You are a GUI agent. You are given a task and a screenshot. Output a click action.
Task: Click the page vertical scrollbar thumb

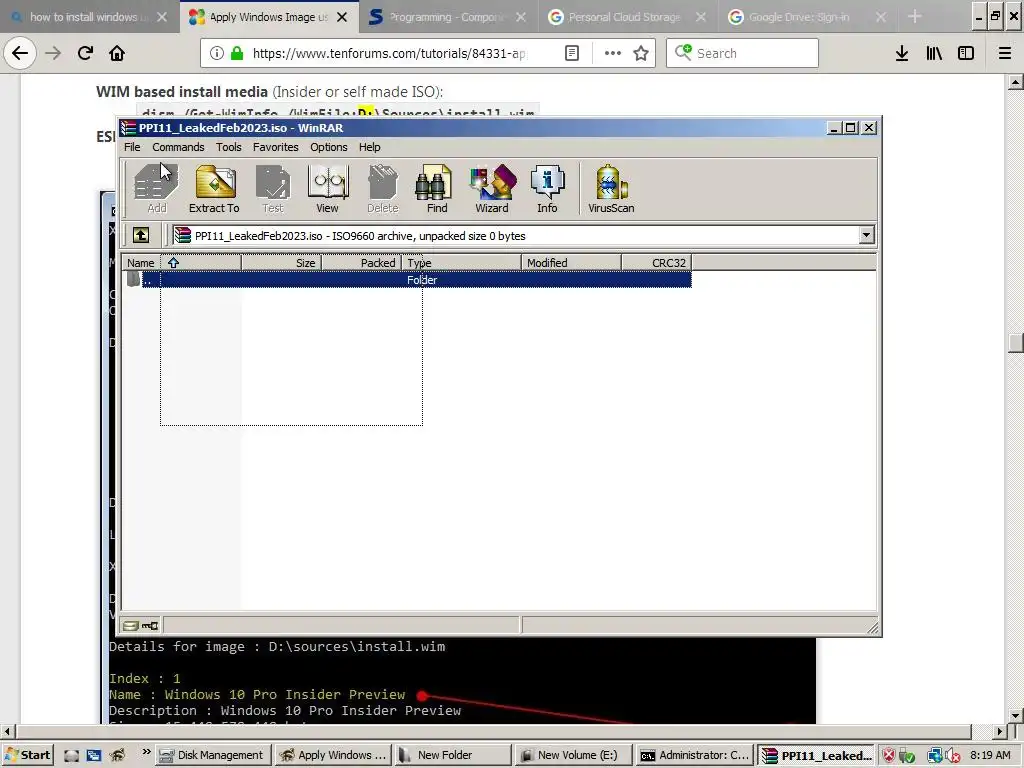coord(1016,343)
